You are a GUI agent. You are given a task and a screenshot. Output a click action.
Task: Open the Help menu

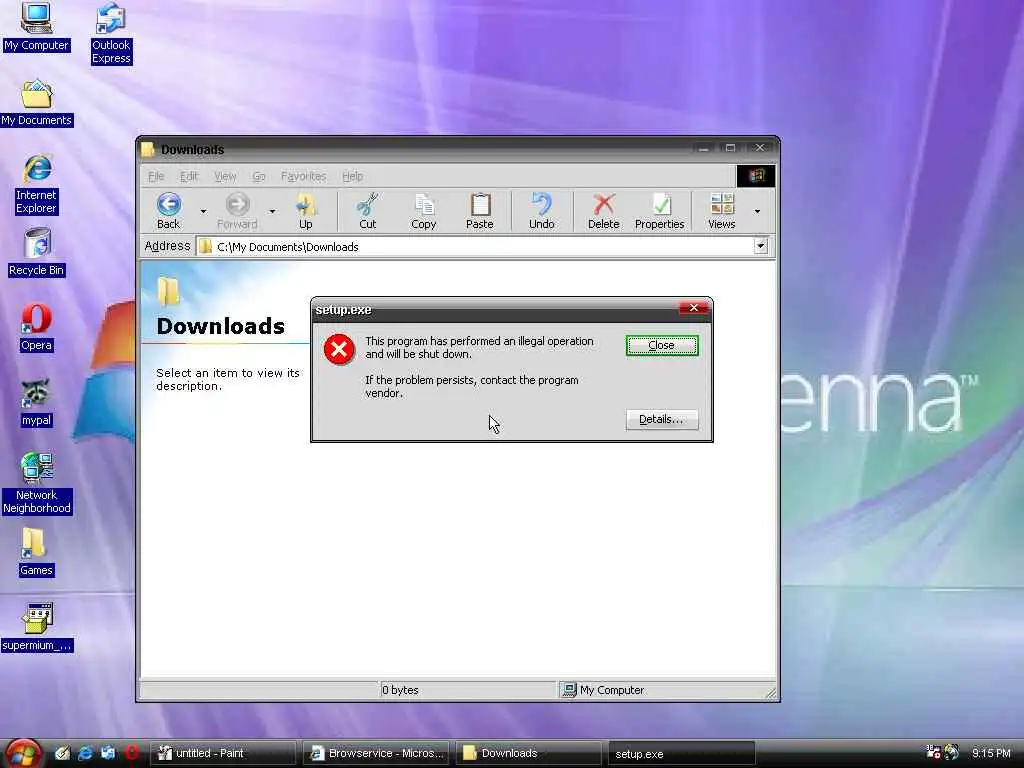click(353, 176)
